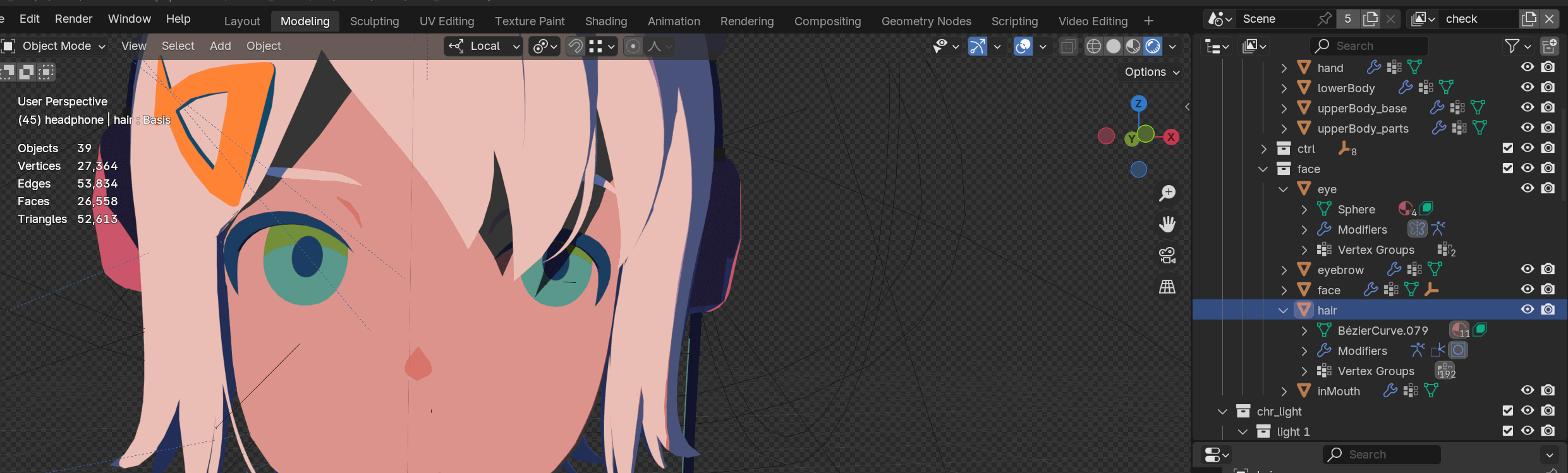Select material preview shading
Screen dimensions: 1568x473
click(1133, 46)
